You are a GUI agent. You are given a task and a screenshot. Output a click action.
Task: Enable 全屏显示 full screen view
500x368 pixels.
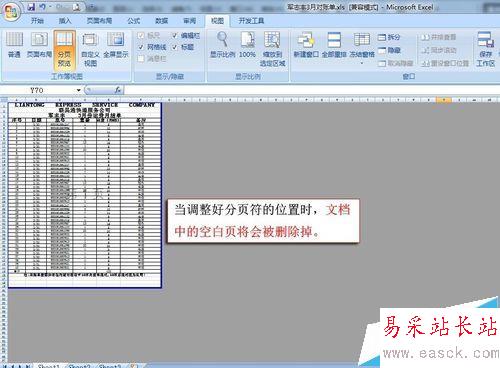[x=116, y=45]
